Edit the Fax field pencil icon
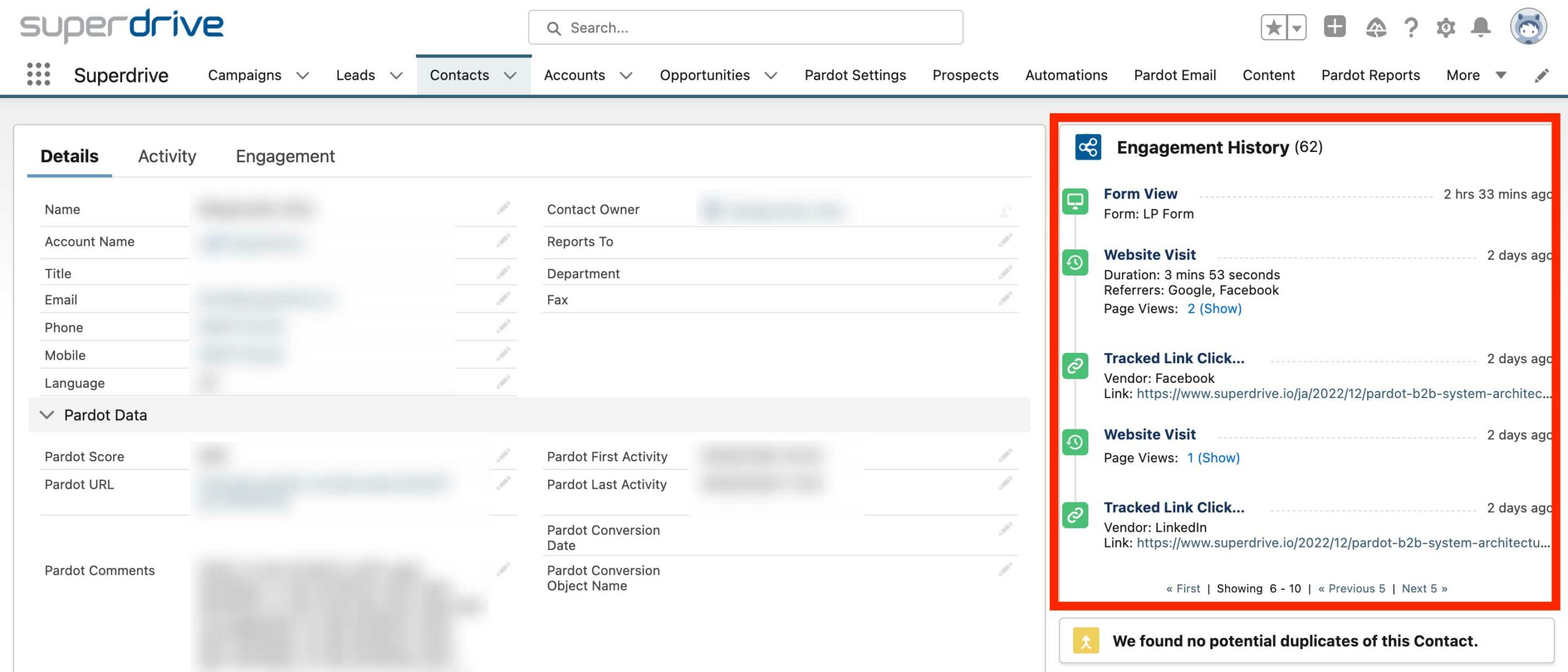This screenshot has height=672, width=1568. click(x=1005, y=299)
